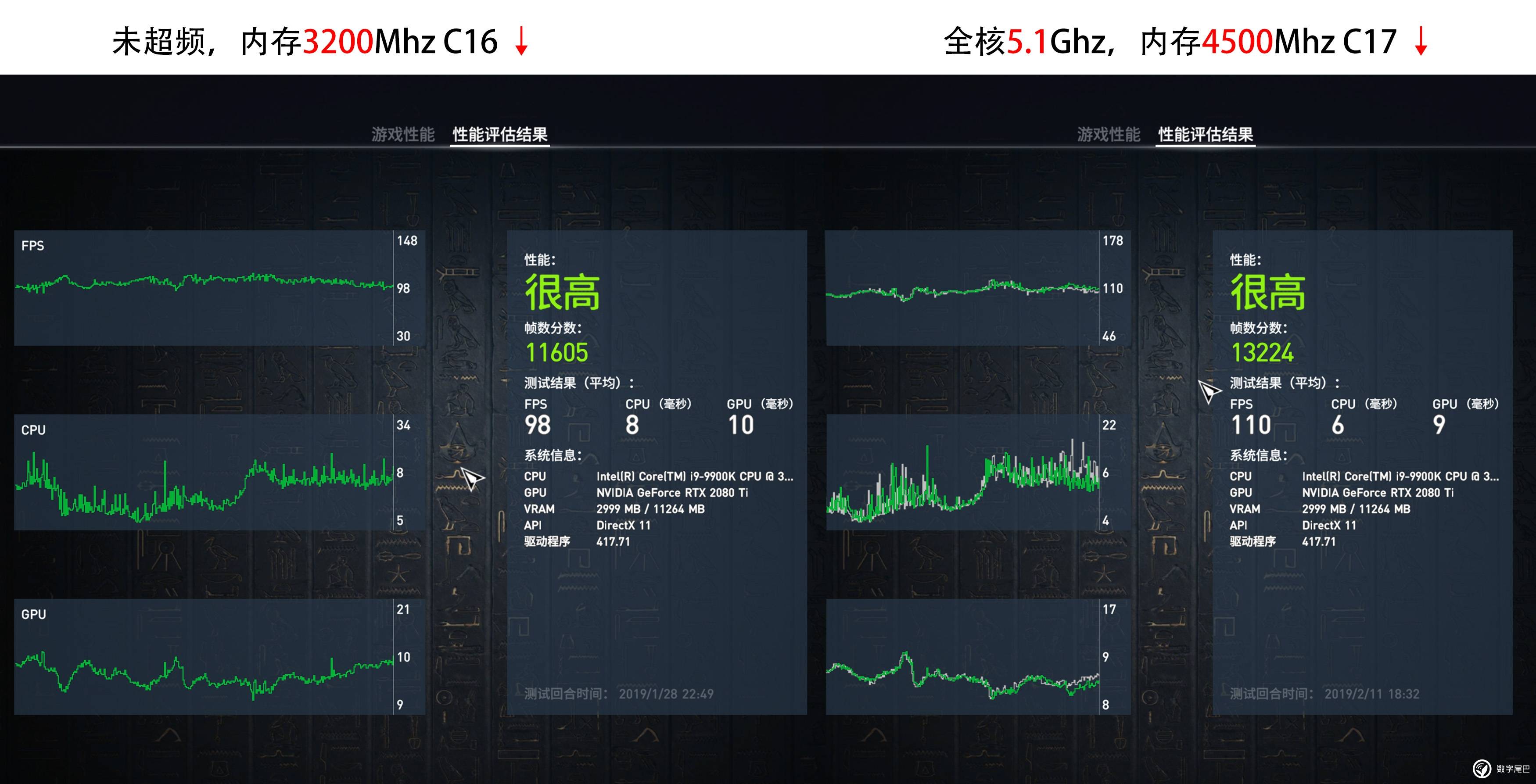Select 性能评估结果 tab in right panel

pyautogui.click(x=1206, y=134)
